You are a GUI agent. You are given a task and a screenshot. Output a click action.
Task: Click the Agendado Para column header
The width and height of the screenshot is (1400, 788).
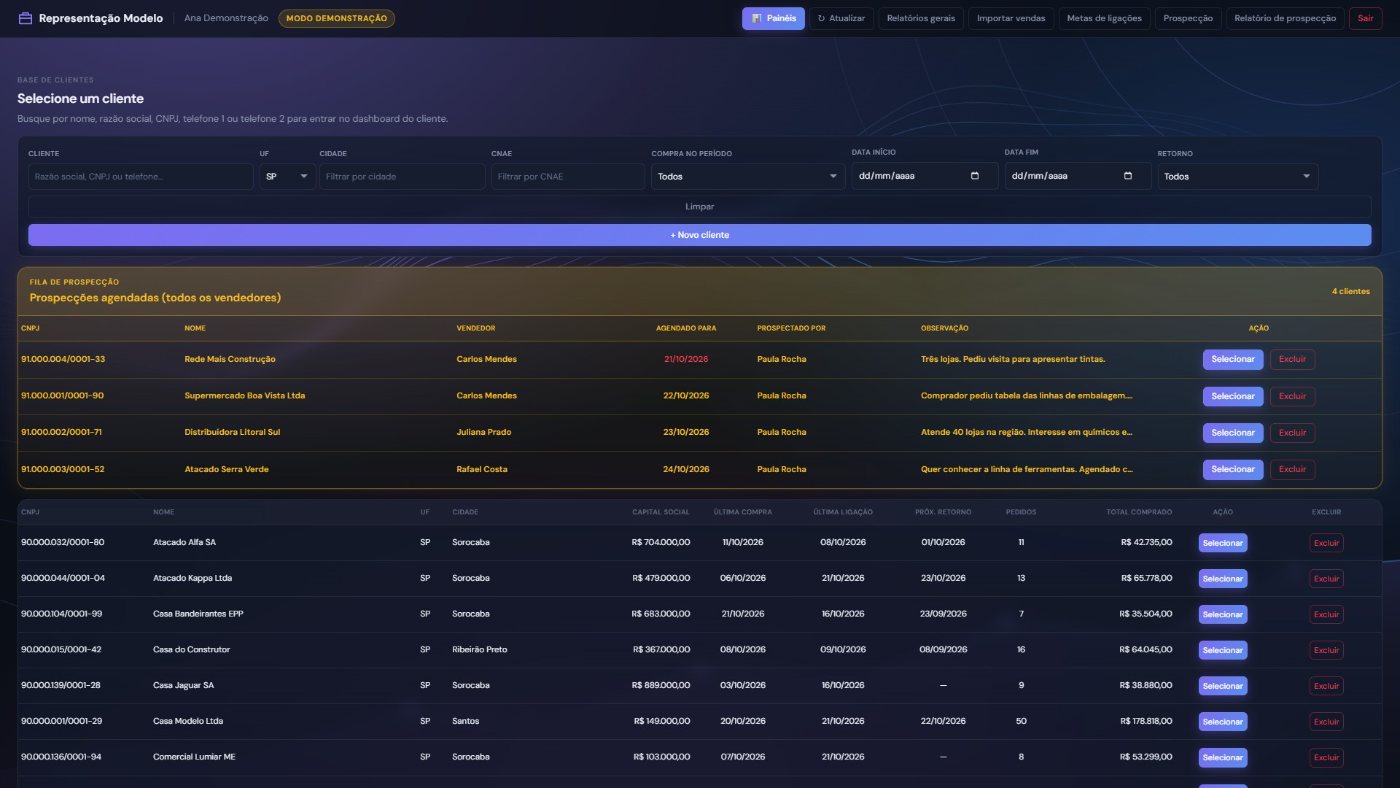686,328
